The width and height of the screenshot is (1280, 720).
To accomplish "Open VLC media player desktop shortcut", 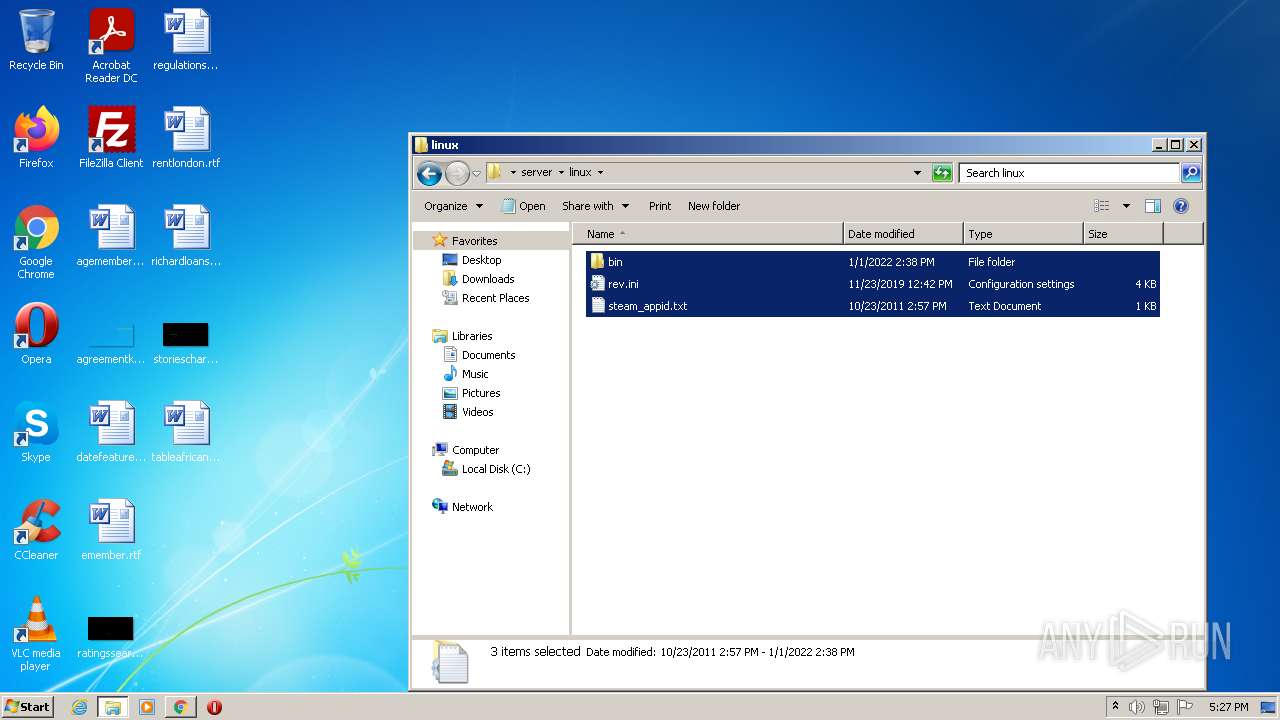I will pyautogui.click(x=36, y=634).
